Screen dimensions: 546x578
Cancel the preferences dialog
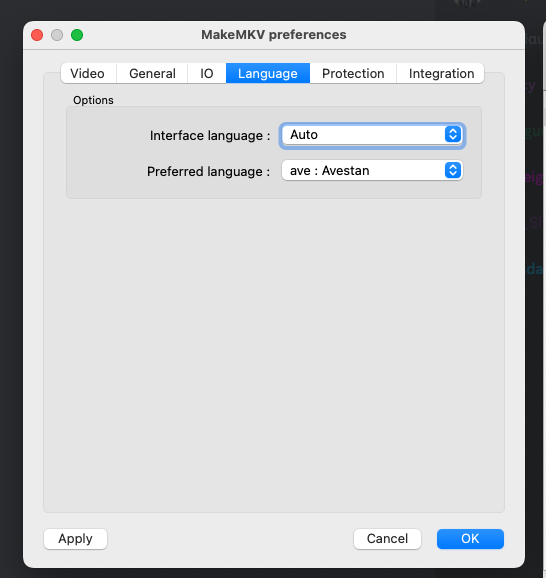click(387, 539)
